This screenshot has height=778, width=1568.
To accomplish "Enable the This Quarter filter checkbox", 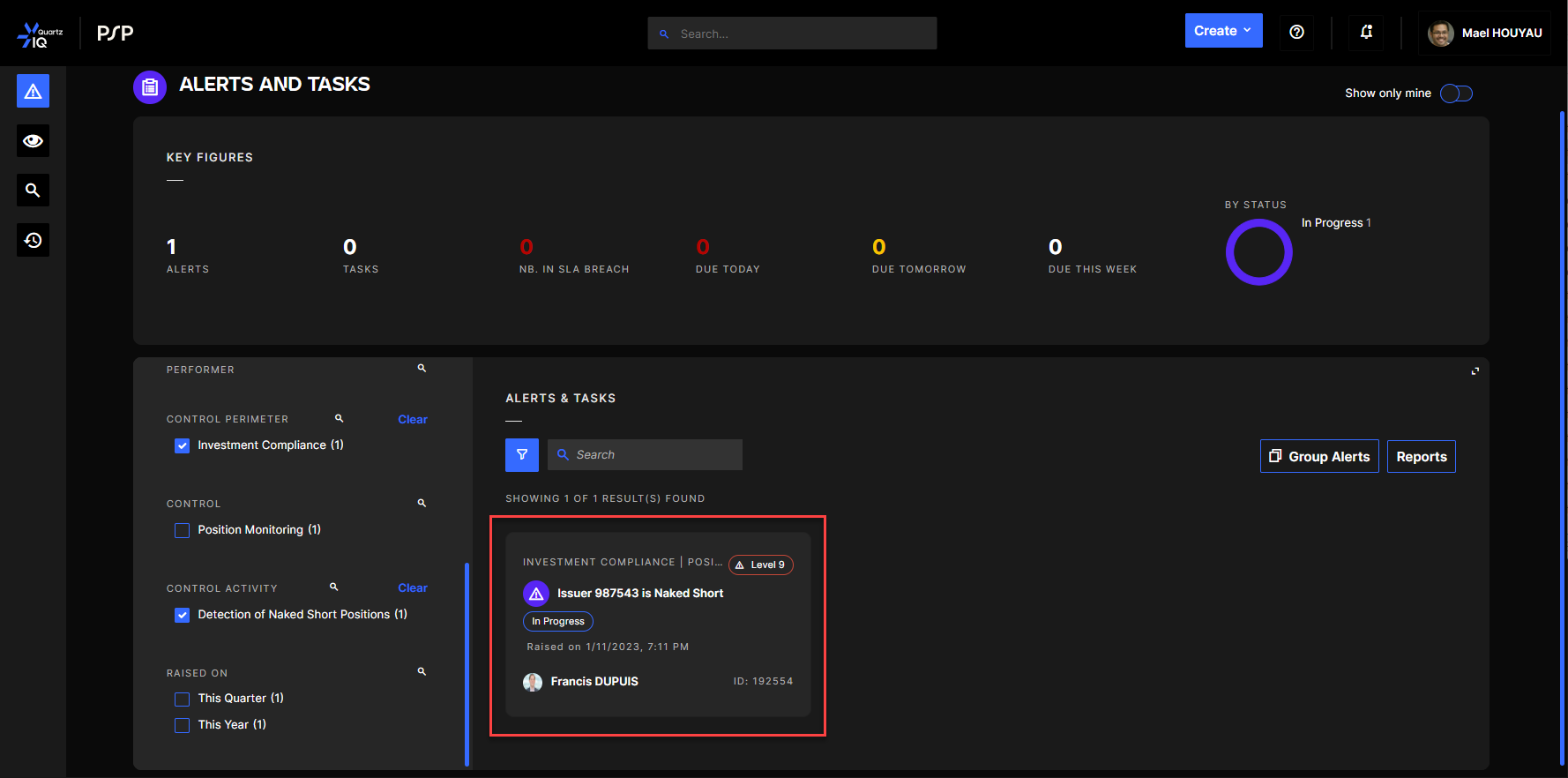I will coord(183,699).
